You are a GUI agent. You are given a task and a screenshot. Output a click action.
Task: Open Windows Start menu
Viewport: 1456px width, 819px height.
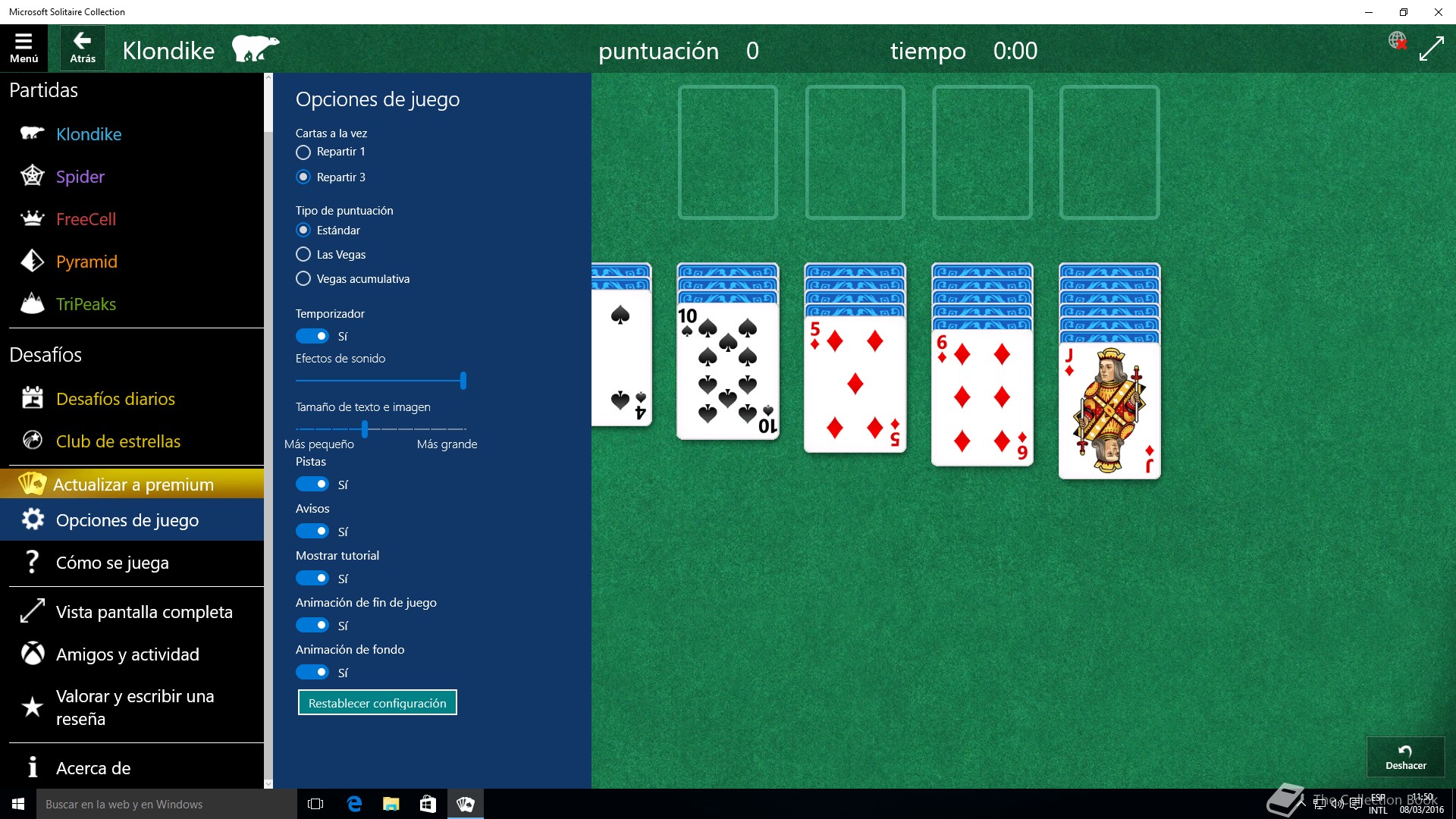pos(18,804)
